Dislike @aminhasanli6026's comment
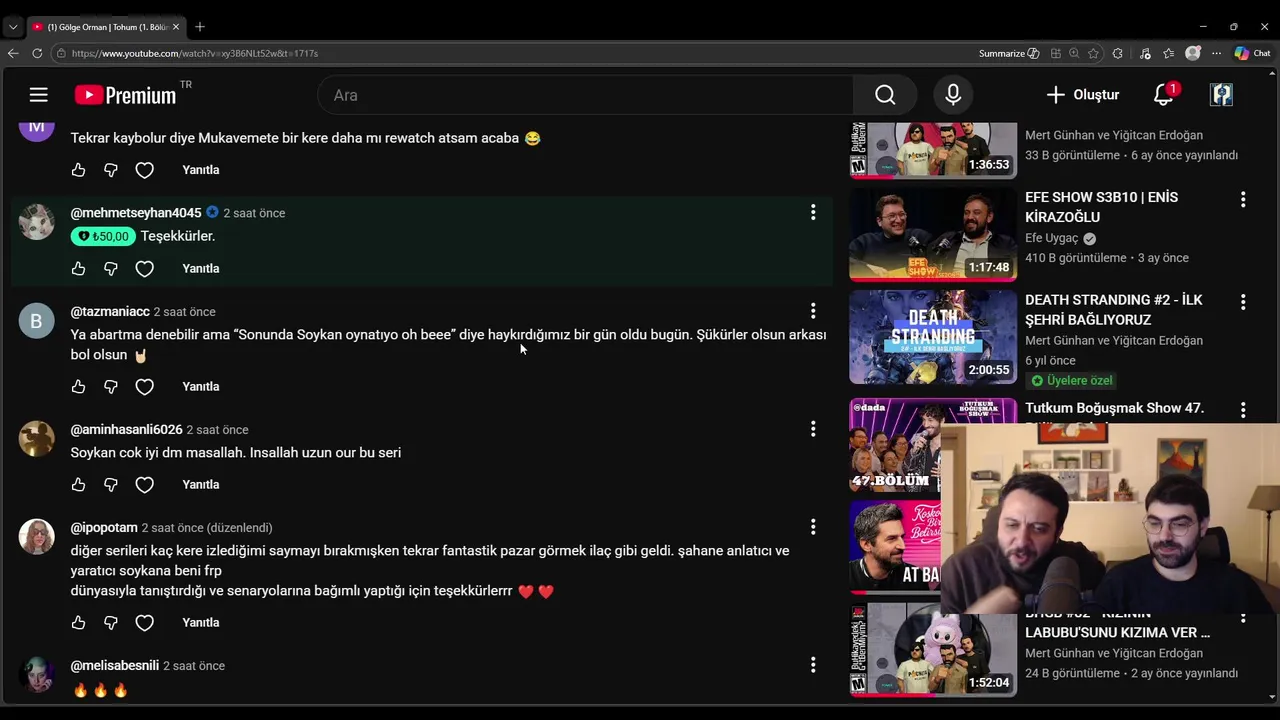Image resolution: width=1280 pixels, height=720 pixels. 111,485
